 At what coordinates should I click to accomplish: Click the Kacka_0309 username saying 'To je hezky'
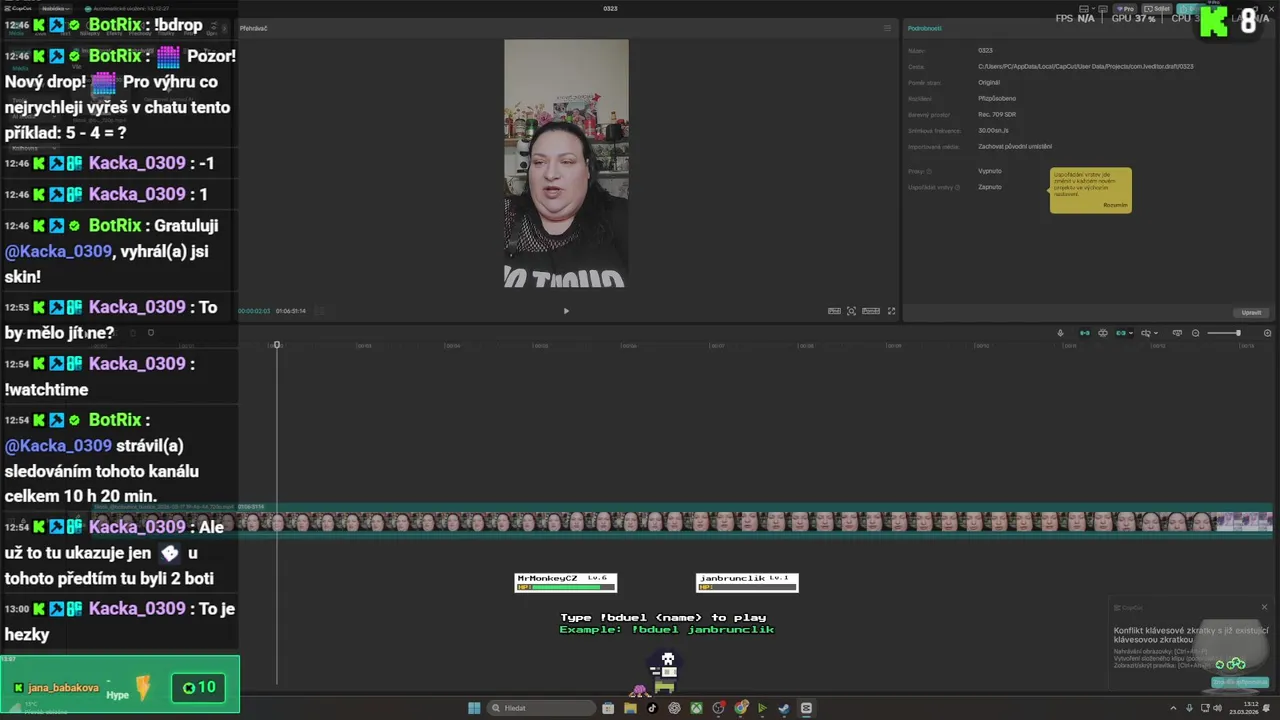coord(137,608)
